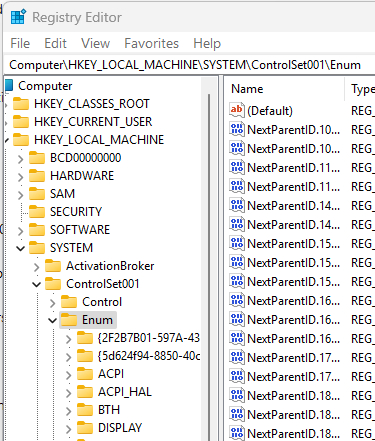Click the HKEY_CLASSES_ROOT folder icon
The height and width of the screenshot is (441, 375).
(x=21, y=104)
